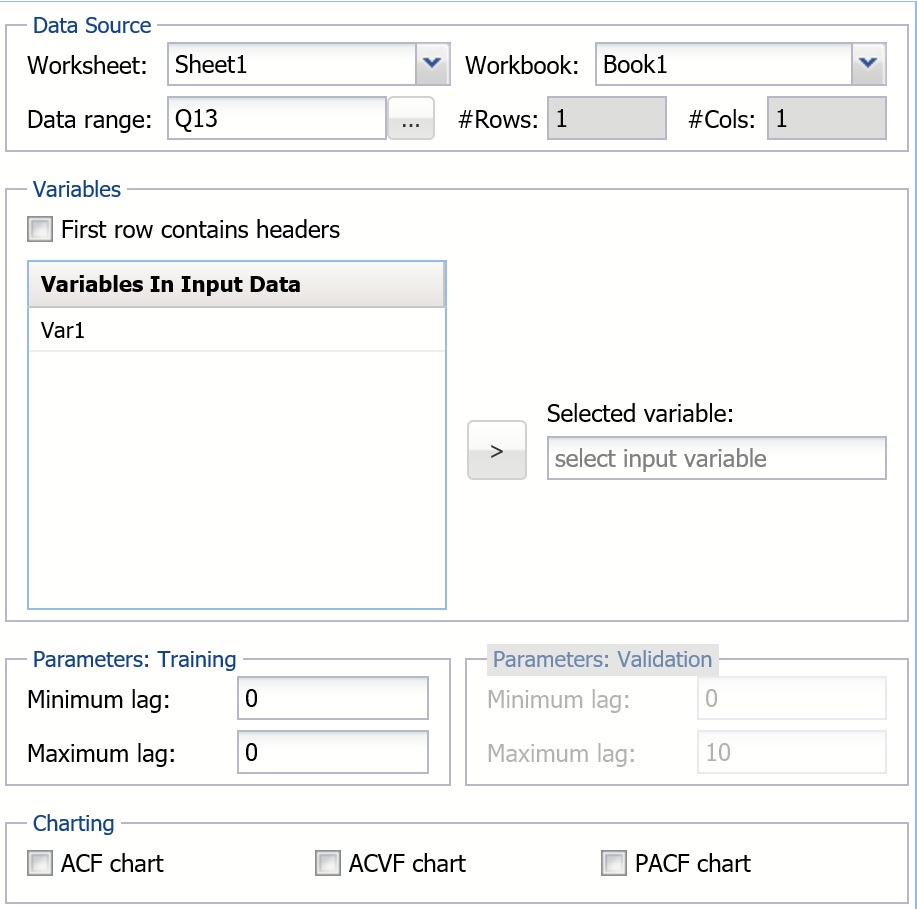917x909 pixels.
Task: Click the > move variable button
Action: (x=497, y=451)
